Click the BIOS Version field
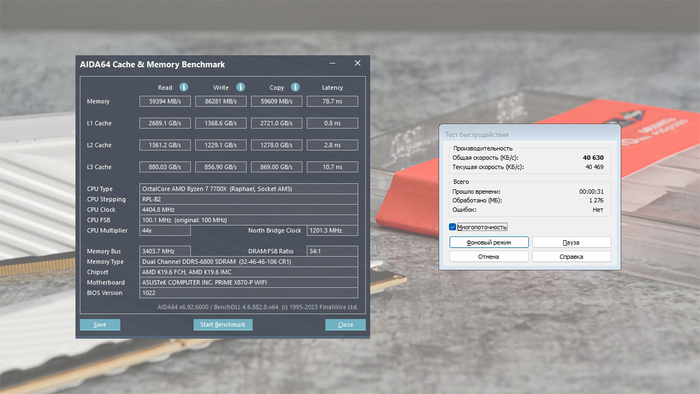700x394 pixels. coord(248,293)
